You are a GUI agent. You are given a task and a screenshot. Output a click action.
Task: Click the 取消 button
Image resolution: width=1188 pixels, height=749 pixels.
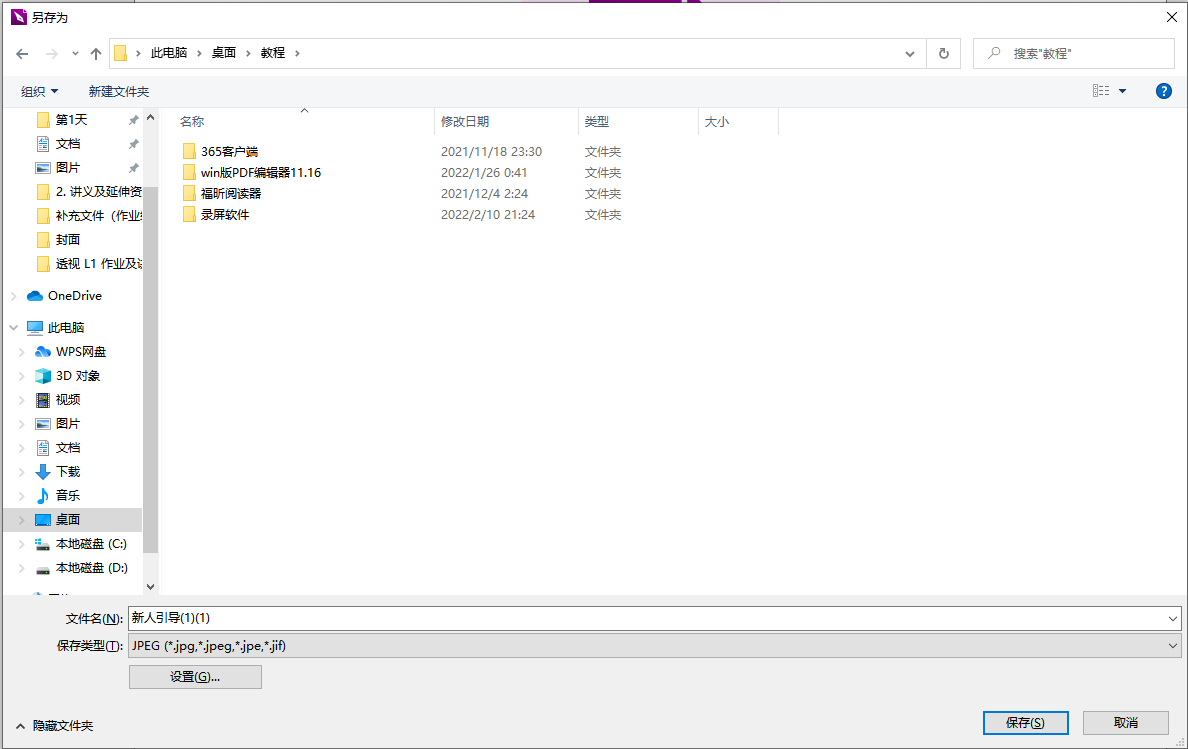point(1125,723)
